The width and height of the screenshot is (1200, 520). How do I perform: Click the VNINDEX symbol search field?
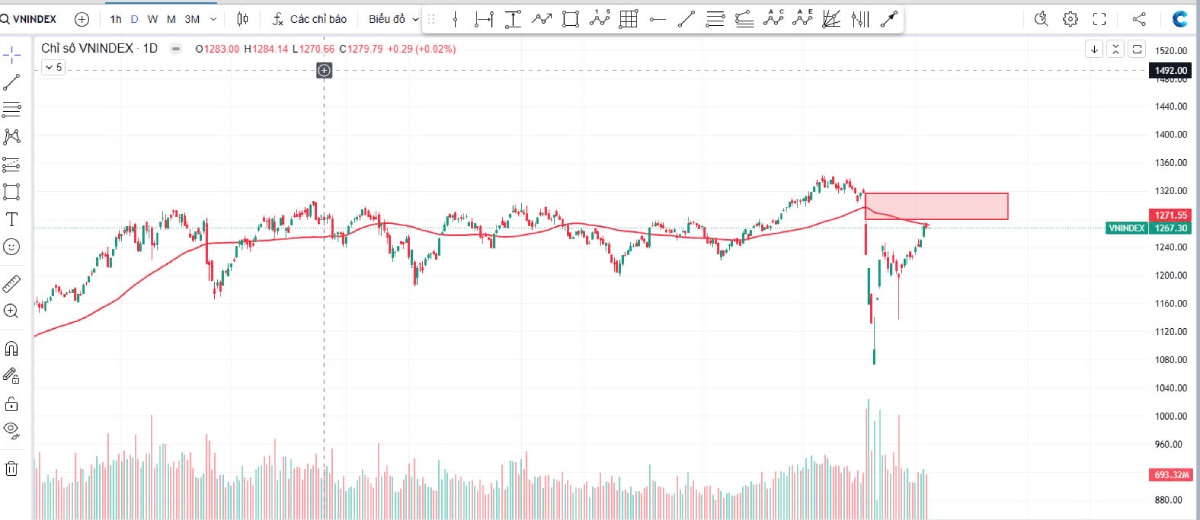[x=34, y=19]
